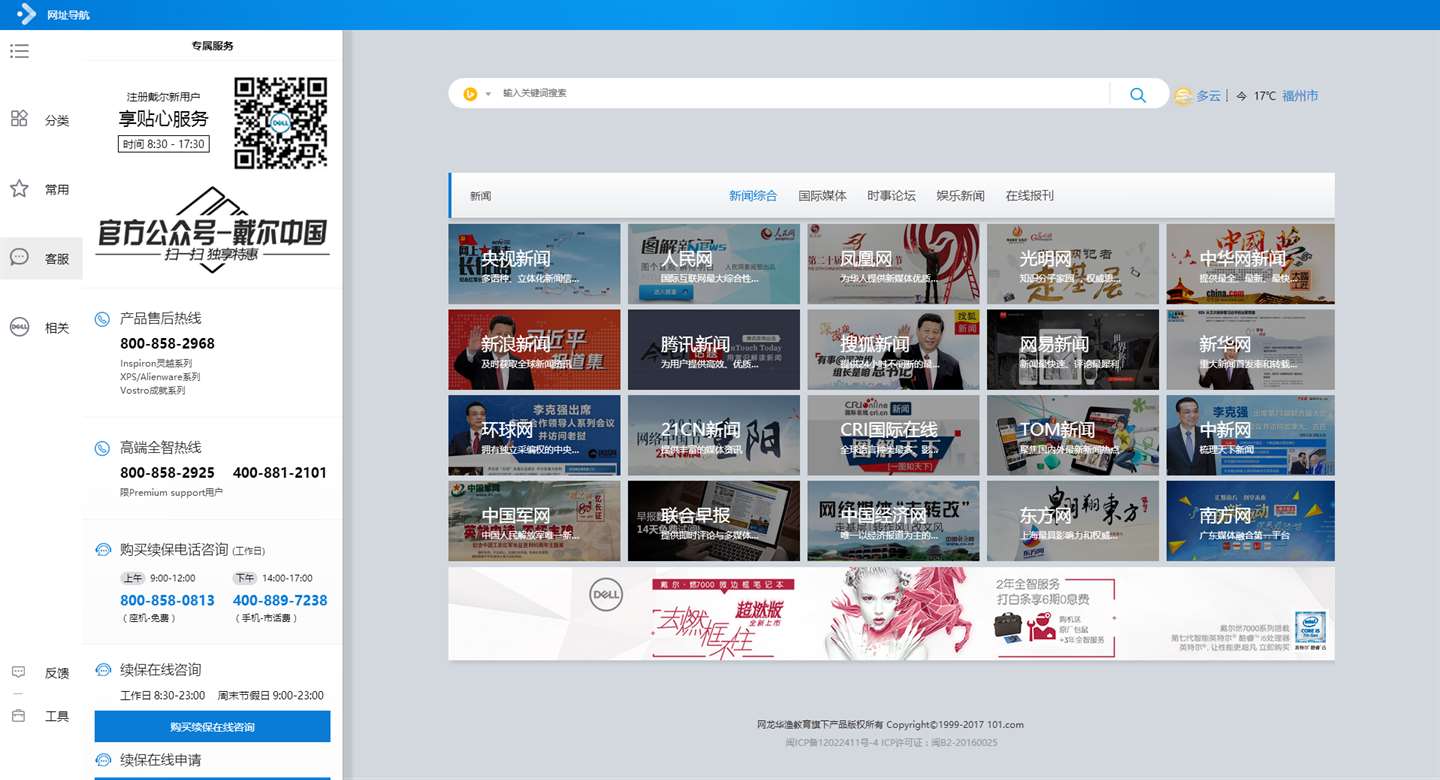Click the phone number 800-858-0813
1440x780 pixels.
(167, 600)
